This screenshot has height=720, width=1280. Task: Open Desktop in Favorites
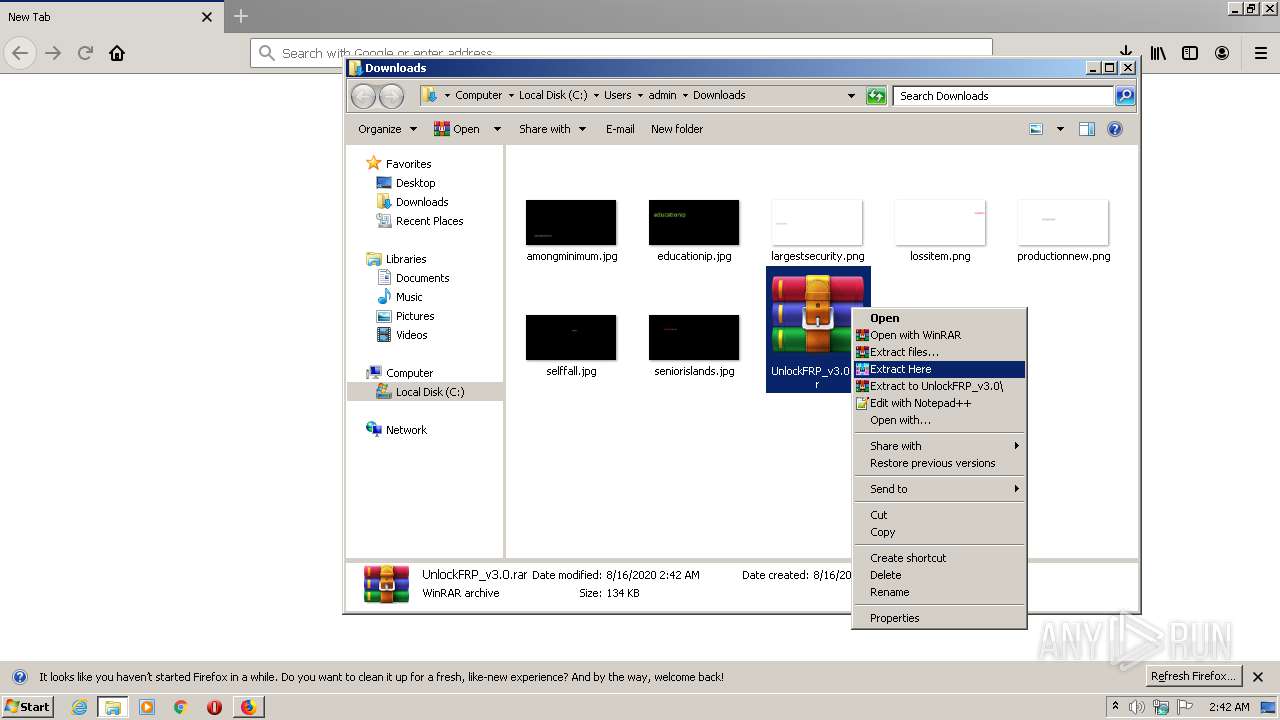(x=415, y=183)
